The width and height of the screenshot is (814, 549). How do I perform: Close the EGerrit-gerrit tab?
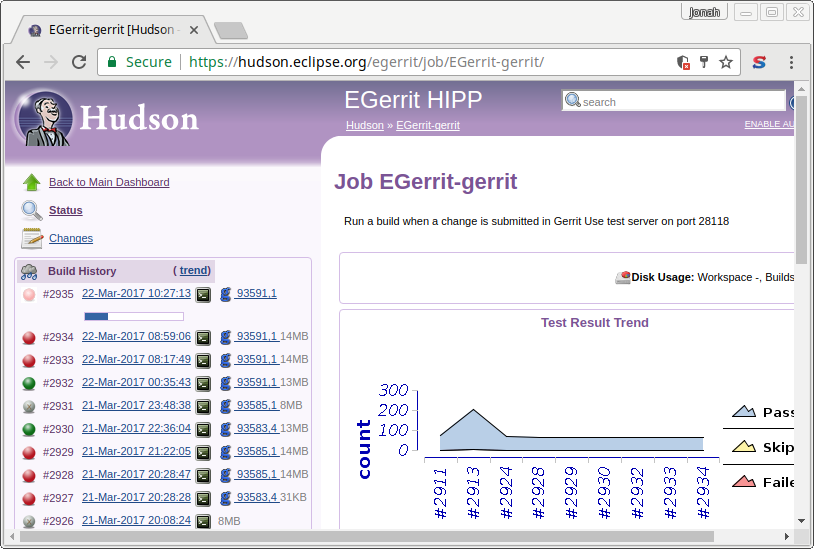tap(194, 30)
